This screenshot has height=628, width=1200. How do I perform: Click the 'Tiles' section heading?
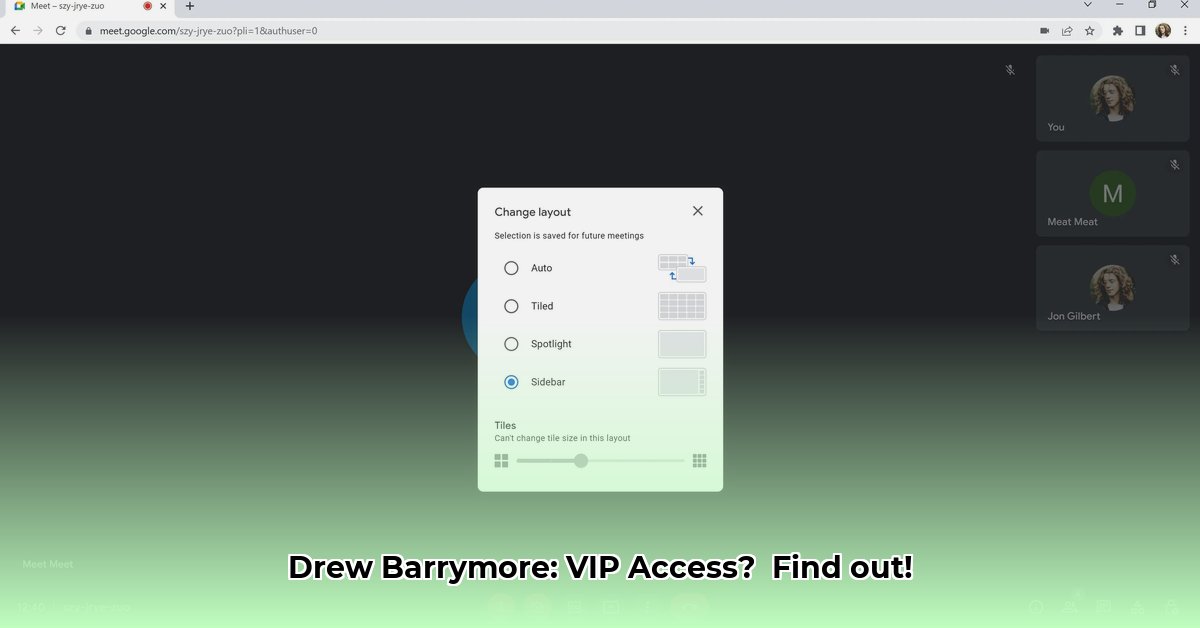coord(505,425)
